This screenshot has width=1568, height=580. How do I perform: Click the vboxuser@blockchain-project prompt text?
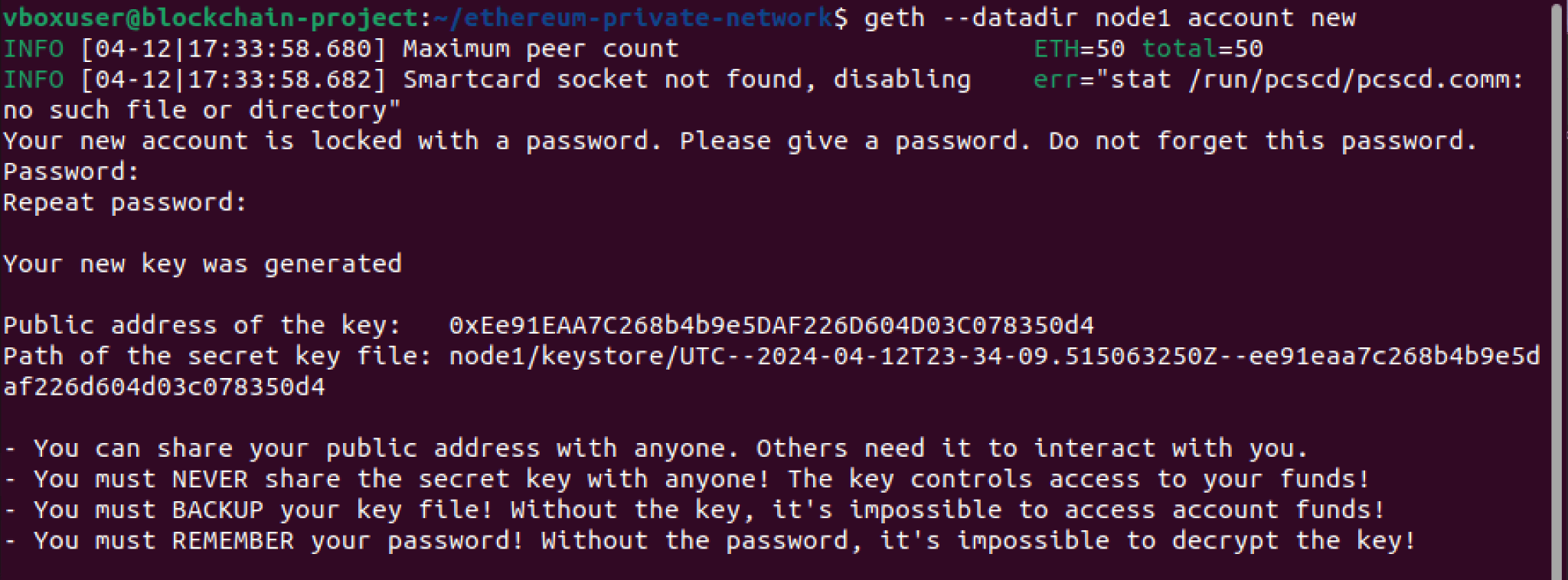coord(211,18)
